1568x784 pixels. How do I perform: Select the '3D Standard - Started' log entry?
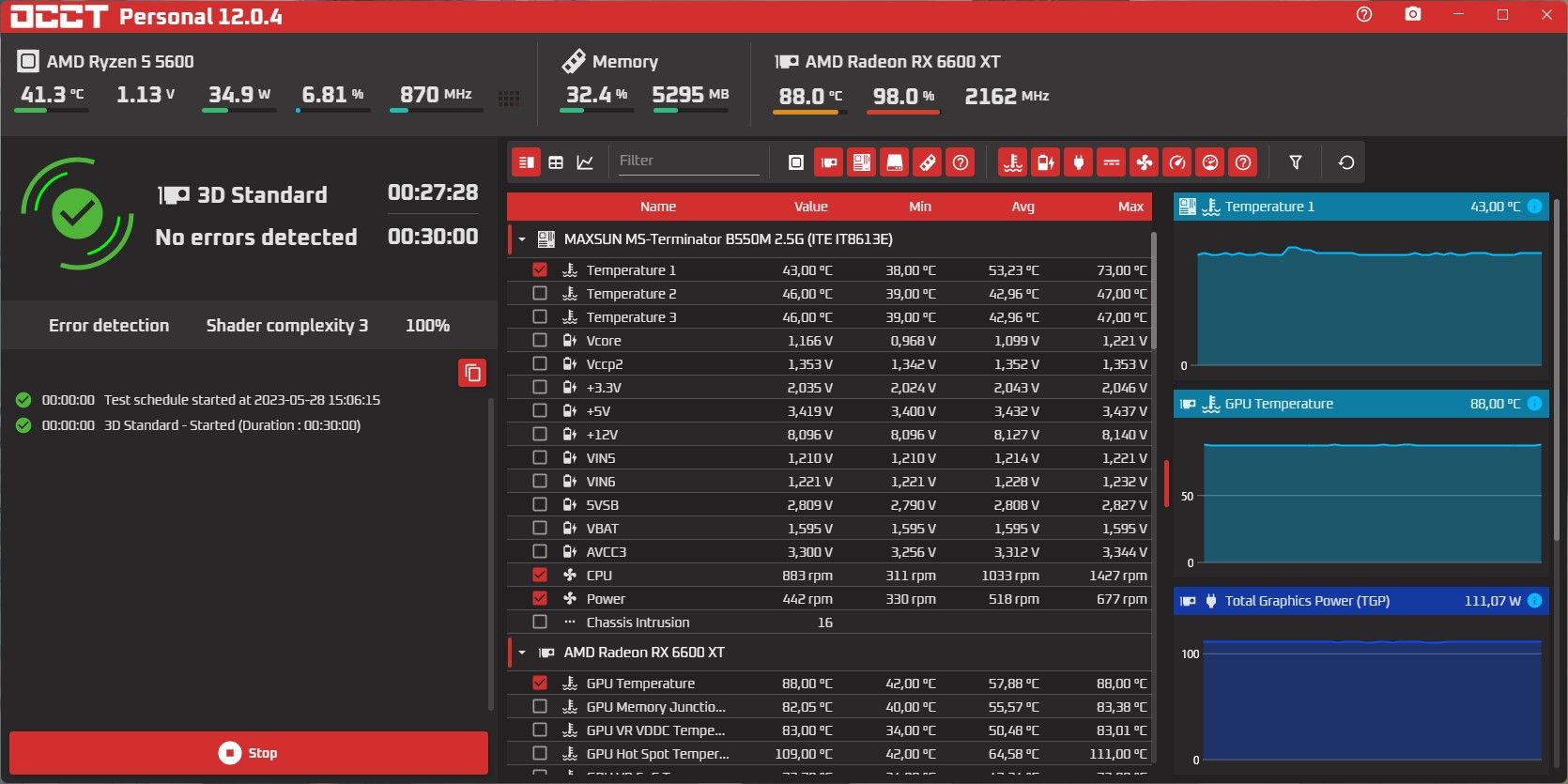click(232, 425)
